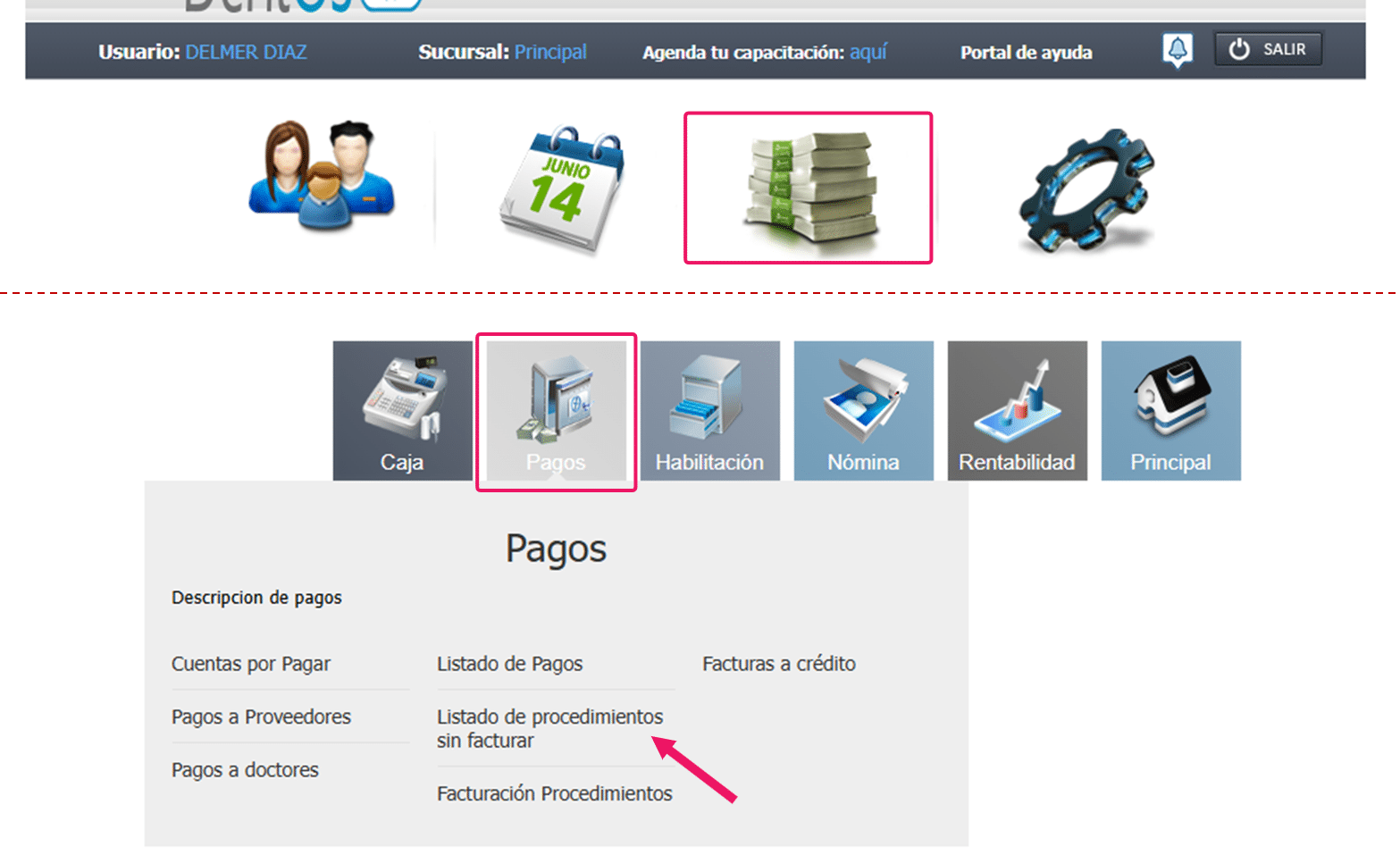Viewport: 1400px width, 855px height.
Task: Click the SALIR logout button
Action: 1268,49
